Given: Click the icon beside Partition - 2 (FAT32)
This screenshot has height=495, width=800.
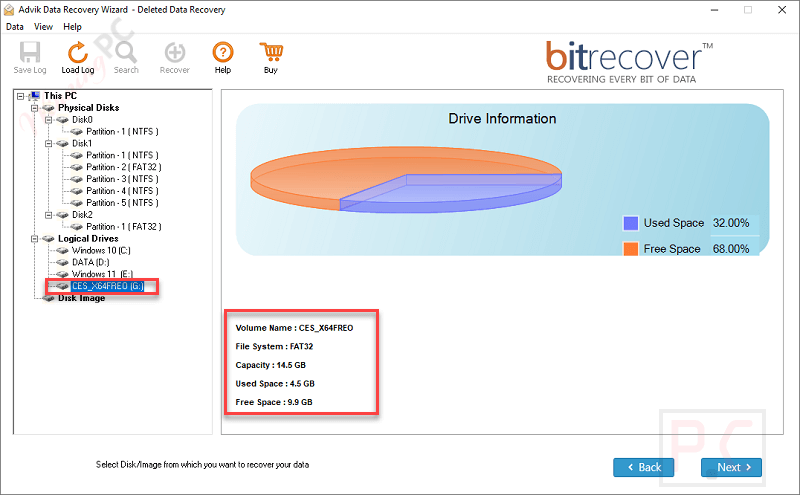Looking at the screenshot, I should pos(77,167).
